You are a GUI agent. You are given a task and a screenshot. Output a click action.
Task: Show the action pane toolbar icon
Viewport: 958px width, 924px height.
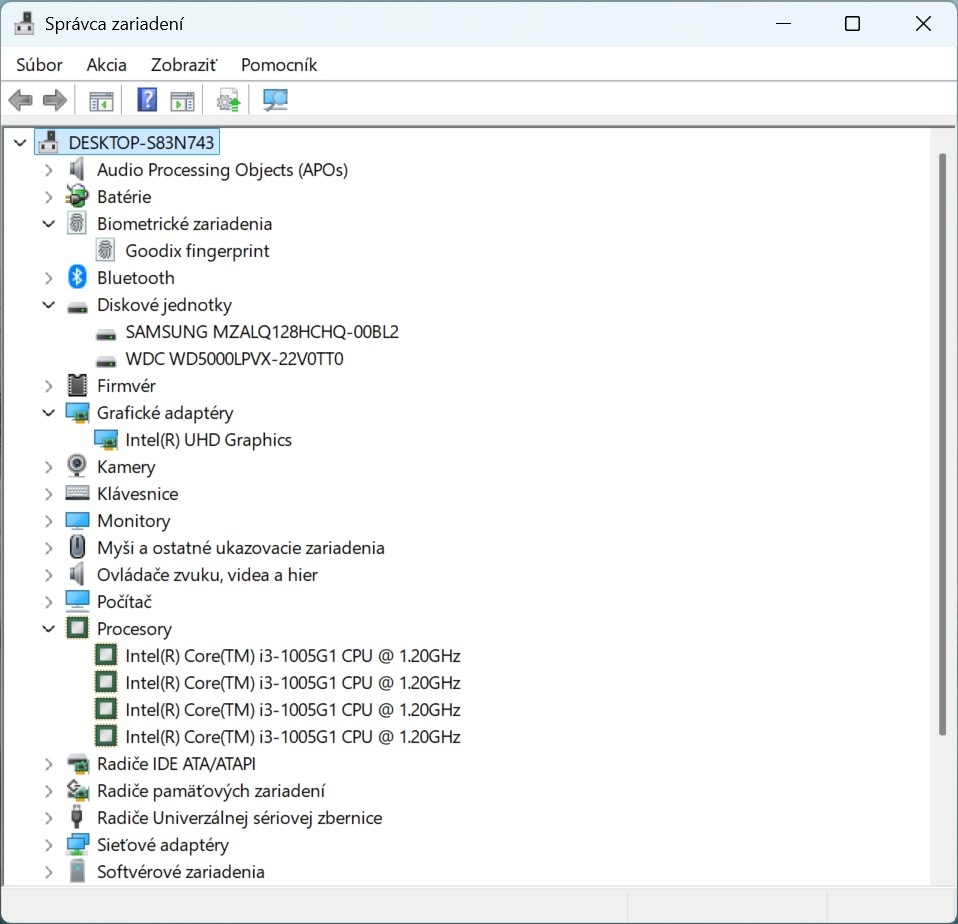182,101
